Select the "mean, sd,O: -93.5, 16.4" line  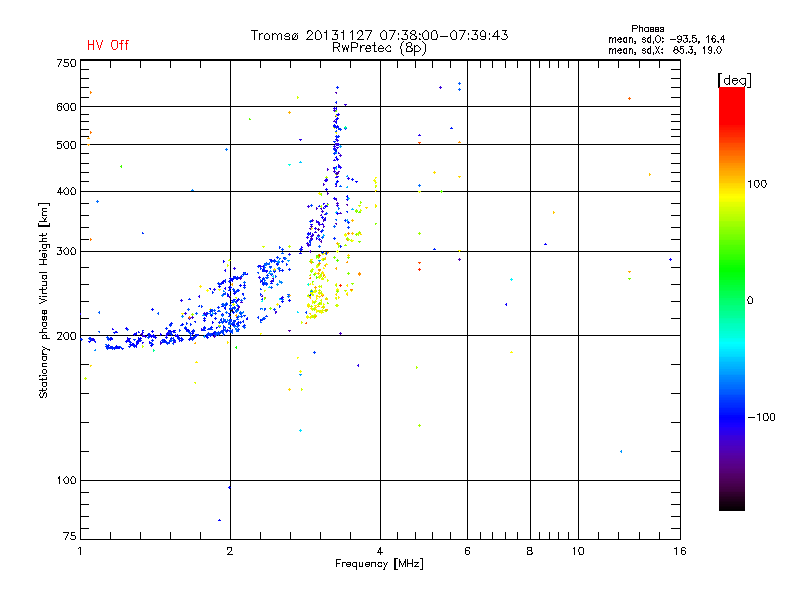[666, 39]
